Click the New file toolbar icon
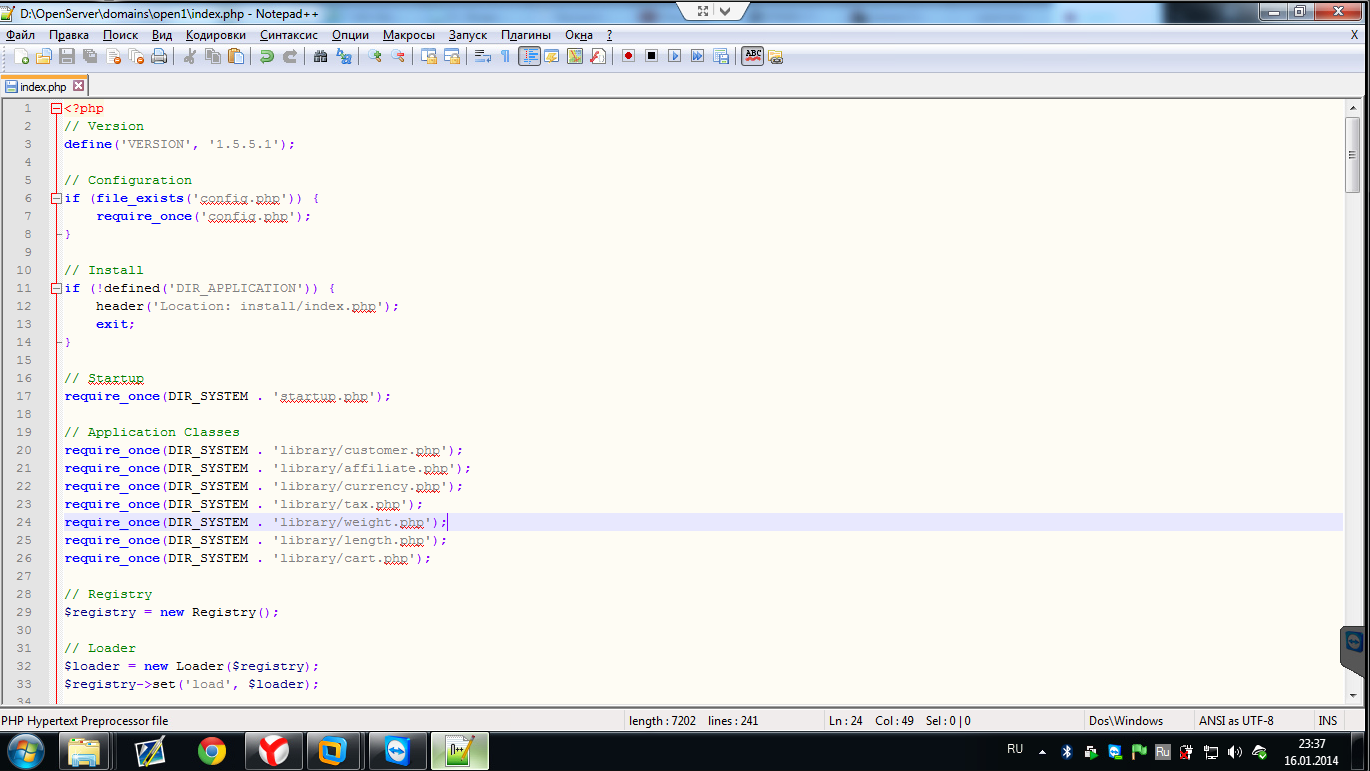Image resolution: width=1370 pixels, height=771 pixels. (x=21, y=57)
